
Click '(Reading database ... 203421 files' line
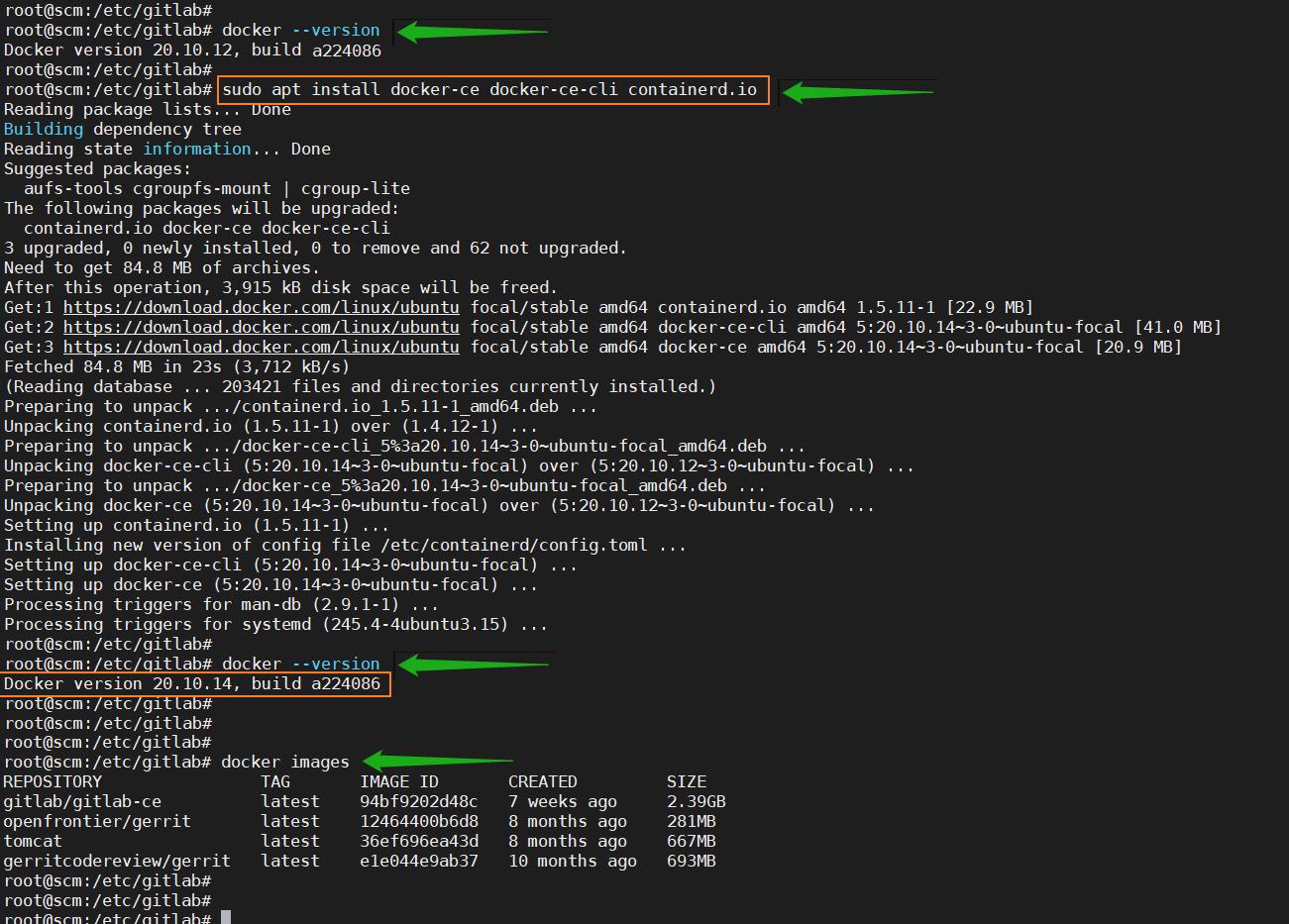pyautogui.click(x=360, y=386)
